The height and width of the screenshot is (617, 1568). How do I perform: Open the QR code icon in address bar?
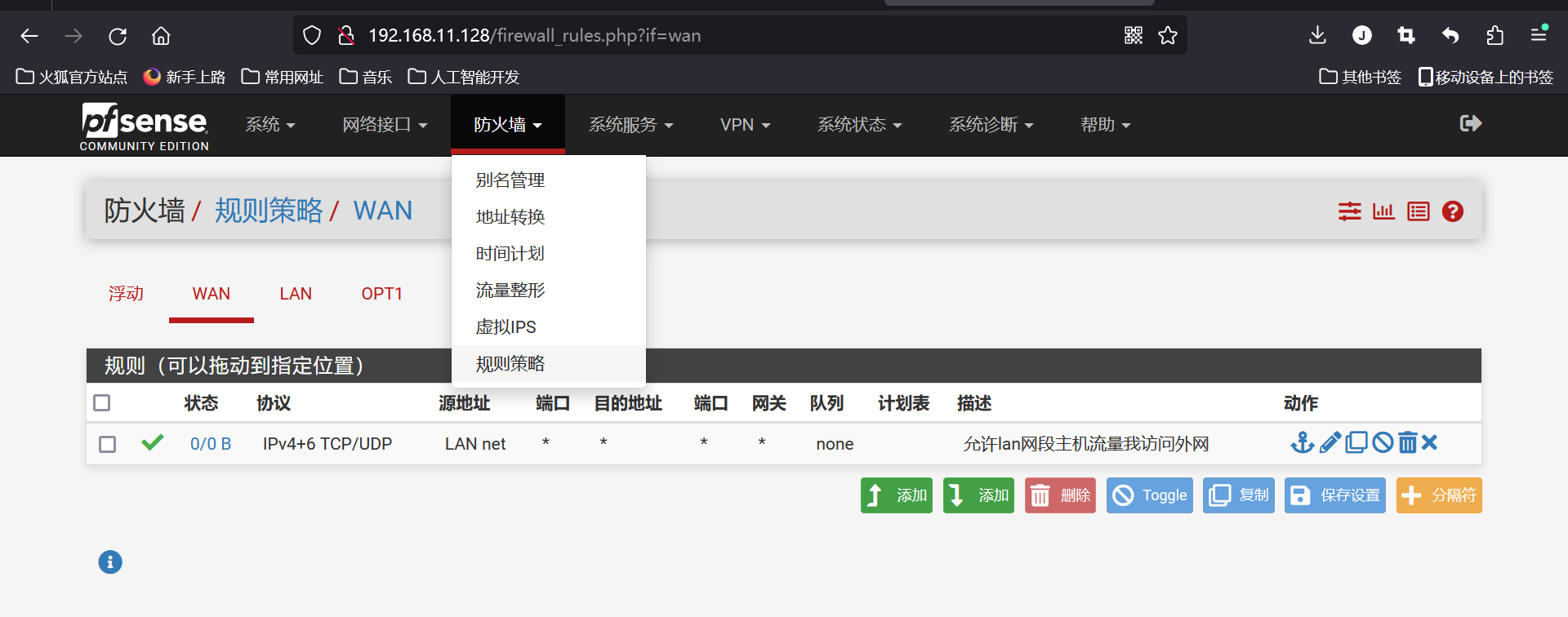[1134, 35]
